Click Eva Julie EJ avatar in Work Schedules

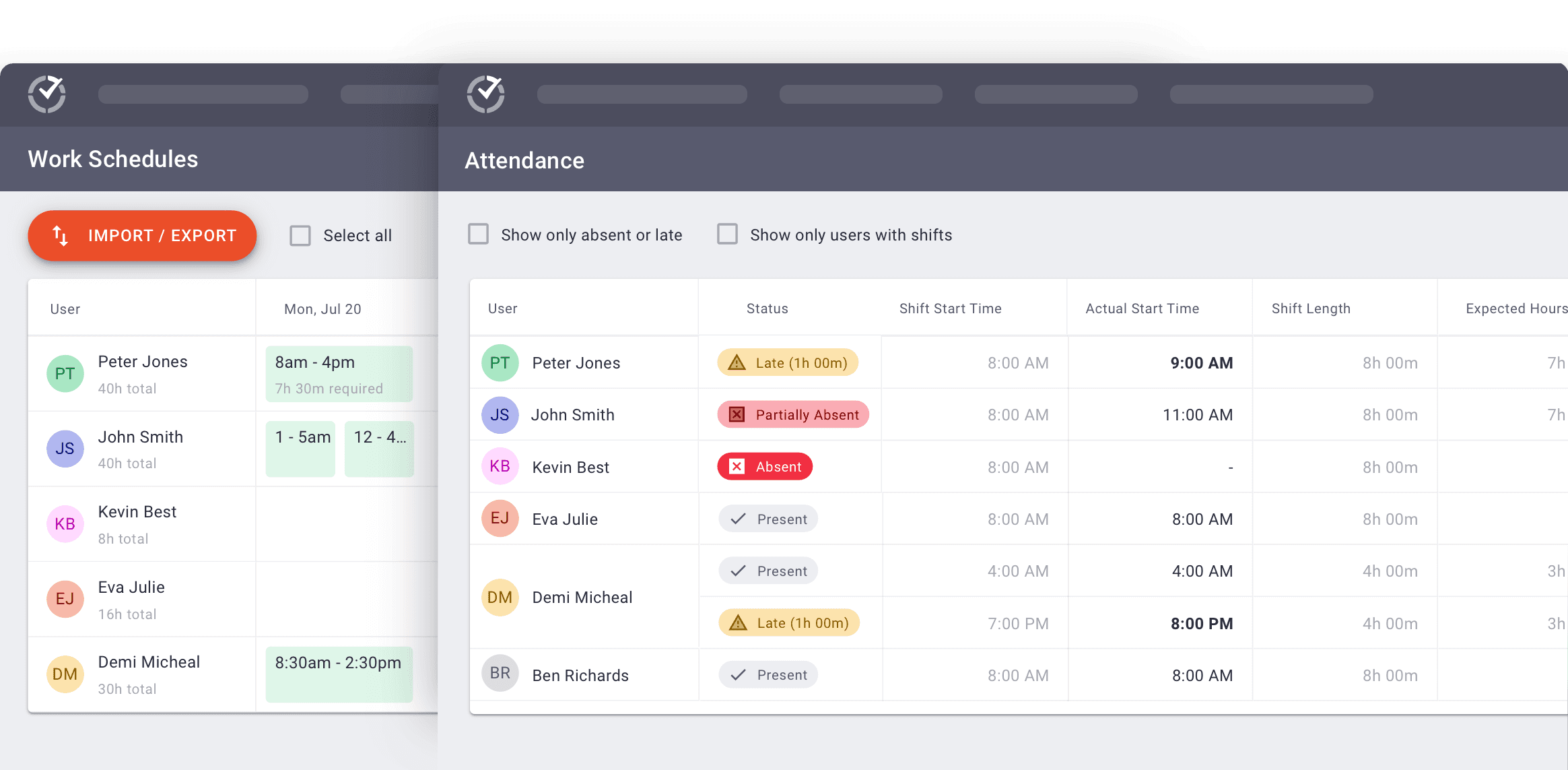coord(65,599)
